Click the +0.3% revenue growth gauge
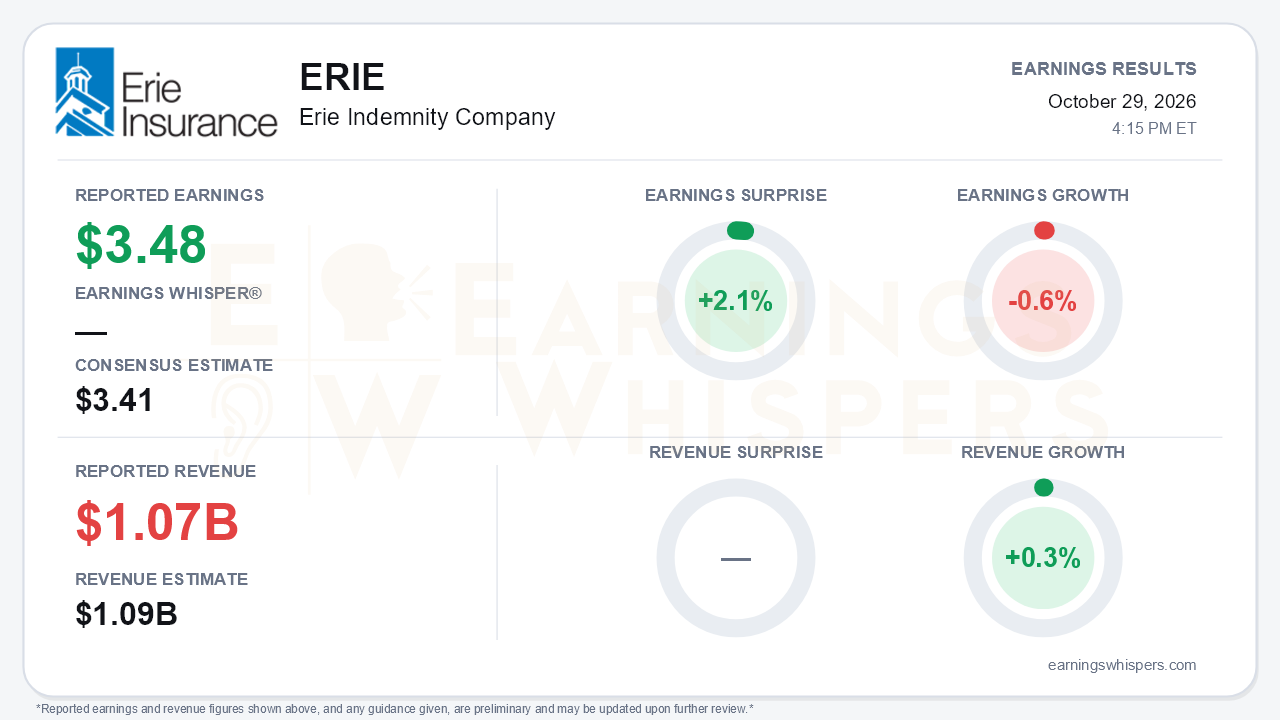Image resolution: width=1280 pixels, height=720 pixels. tap(1043, 558)
